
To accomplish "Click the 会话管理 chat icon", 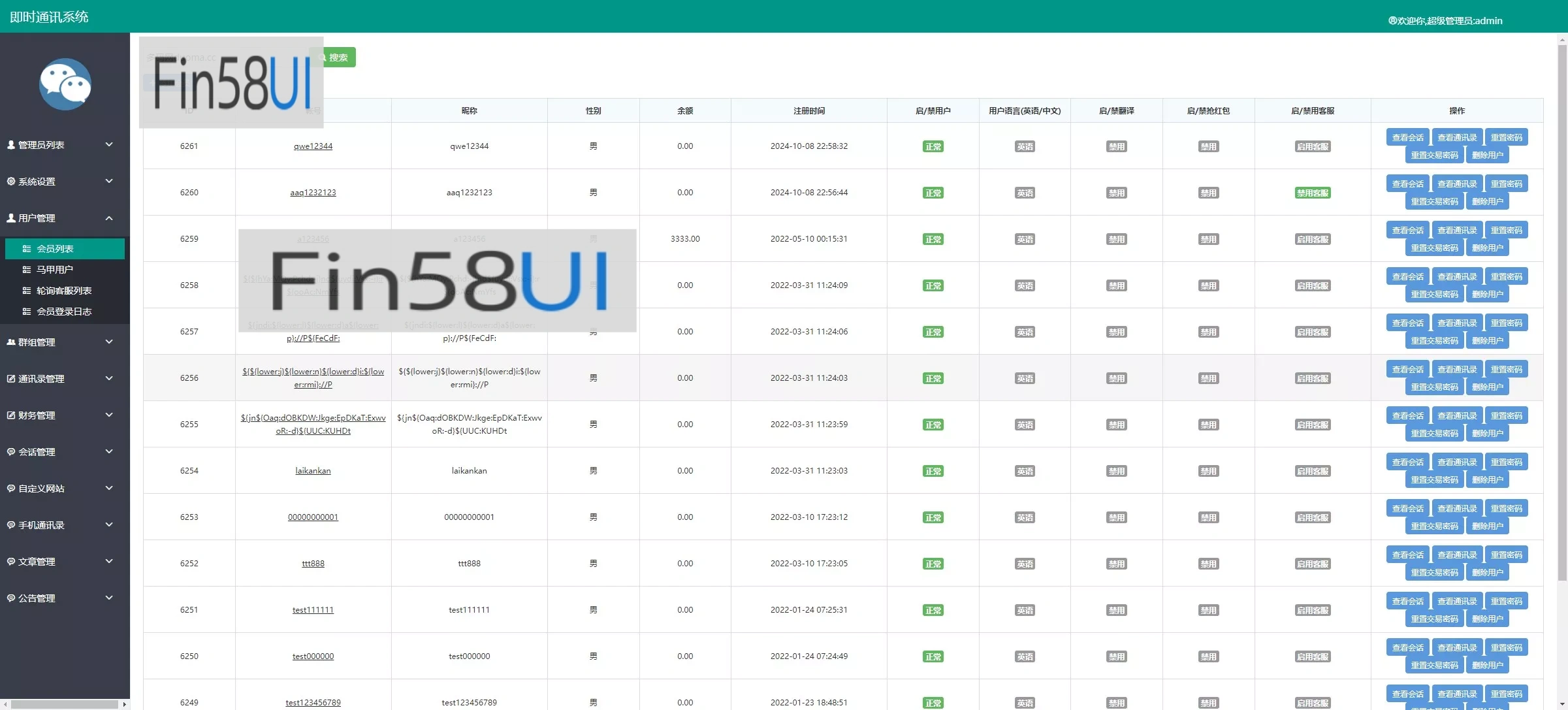I will pos(11,452).
